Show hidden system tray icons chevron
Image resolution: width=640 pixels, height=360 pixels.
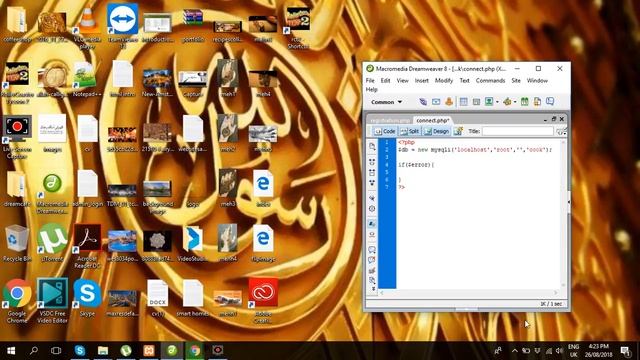515,351
